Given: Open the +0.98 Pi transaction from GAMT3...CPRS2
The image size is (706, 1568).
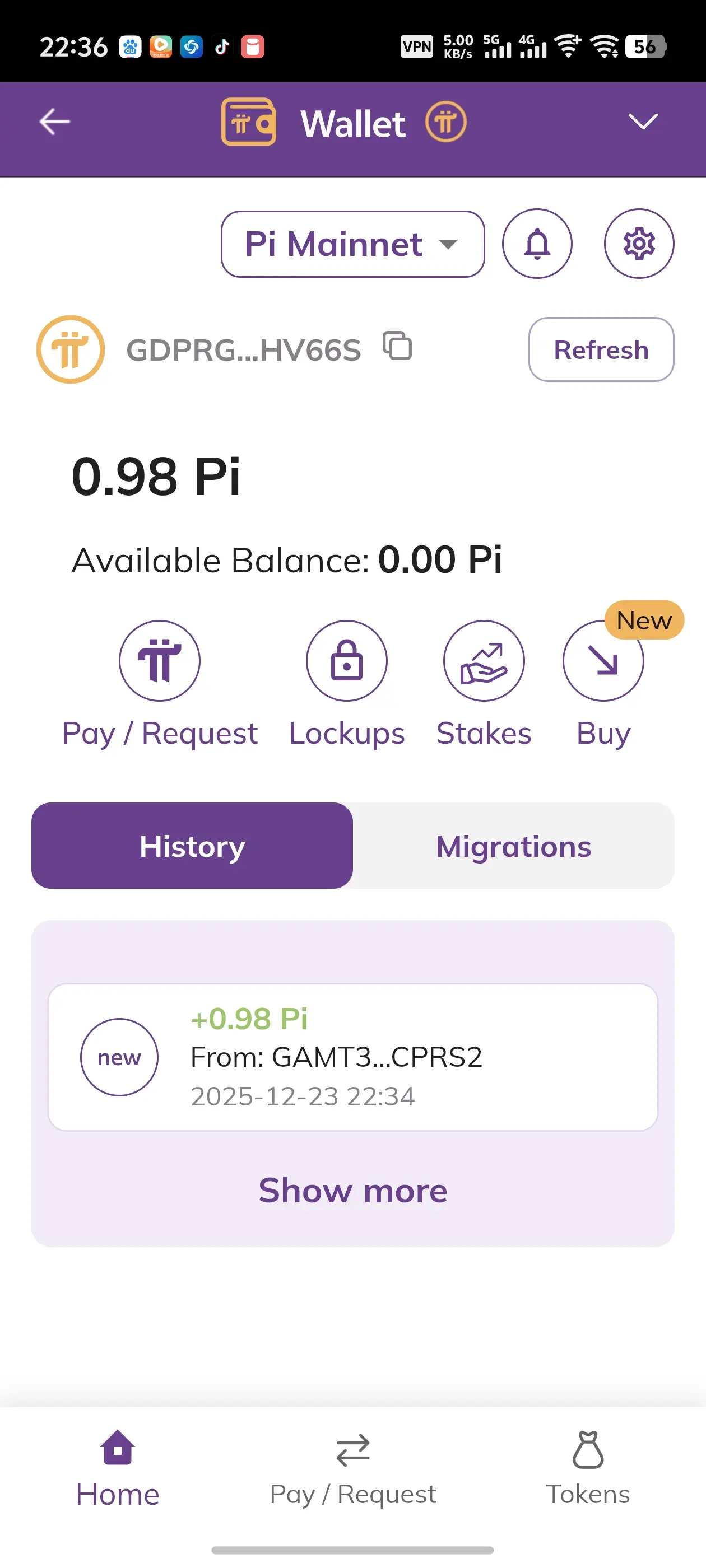Looking at the screenshot, I should [352, 1057].
